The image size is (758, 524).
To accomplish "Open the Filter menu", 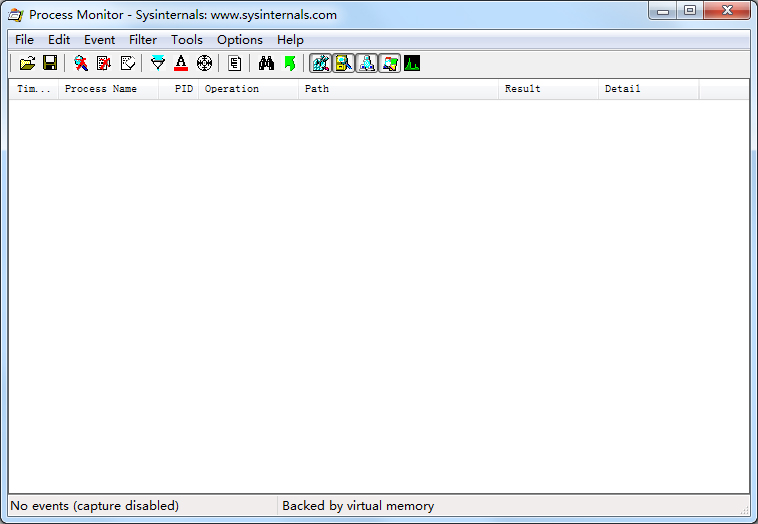I will [143, 40].
